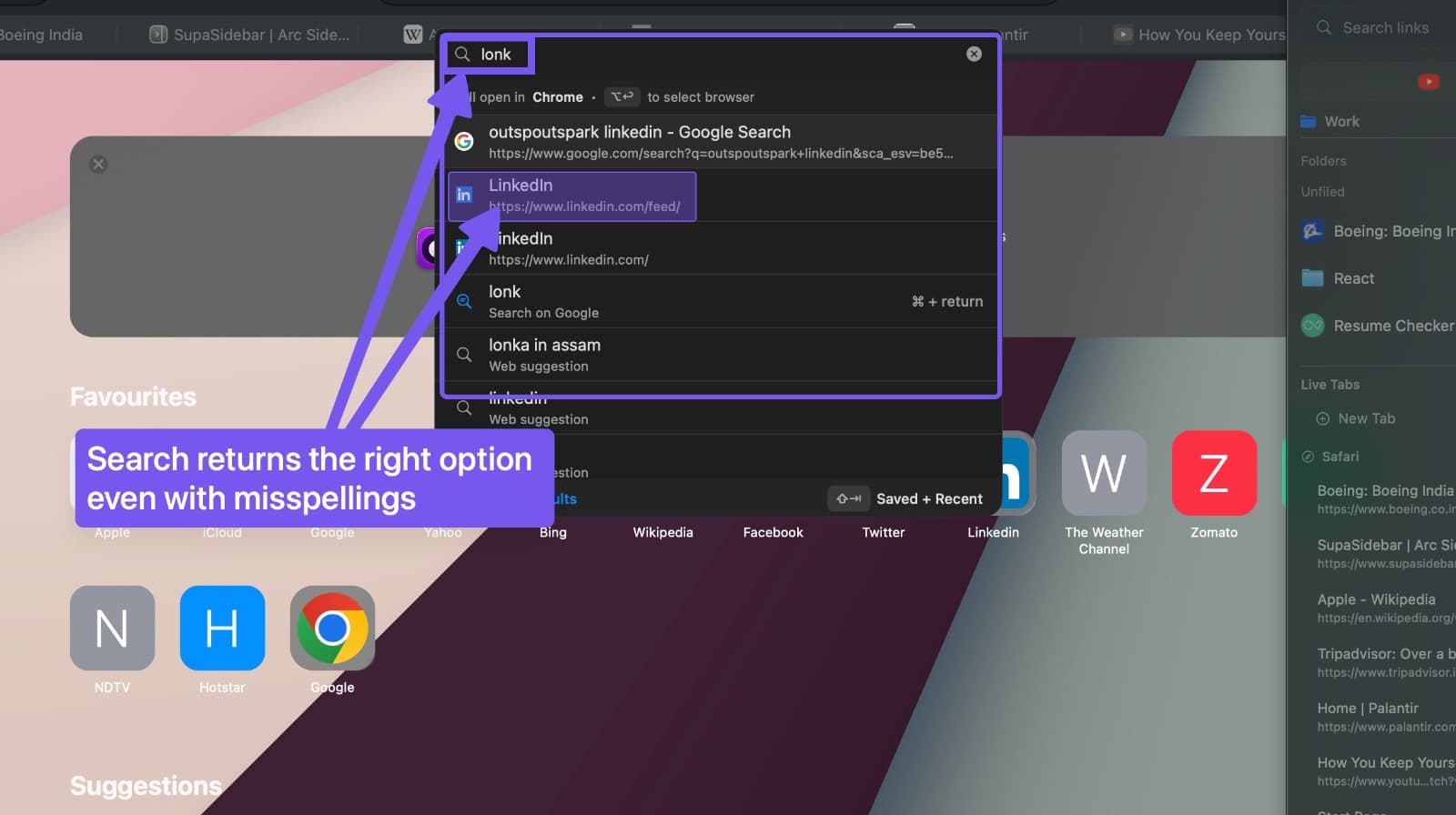1456x815 pixels.
Task: Expand the Work space selector
Action: [1340, 122]
